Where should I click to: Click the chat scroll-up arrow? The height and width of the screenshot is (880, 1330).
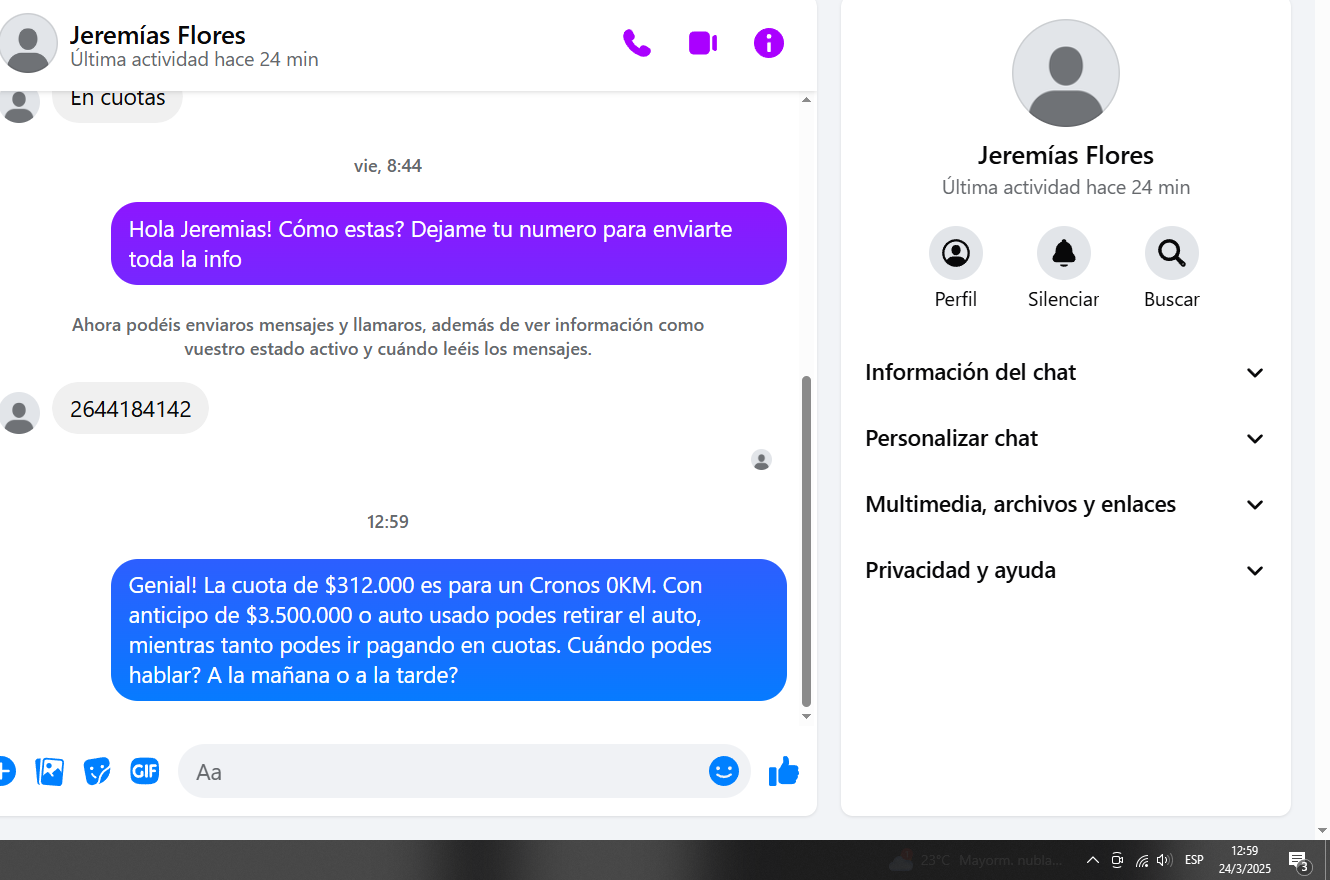pyautogui.click(x=807, y=100)
